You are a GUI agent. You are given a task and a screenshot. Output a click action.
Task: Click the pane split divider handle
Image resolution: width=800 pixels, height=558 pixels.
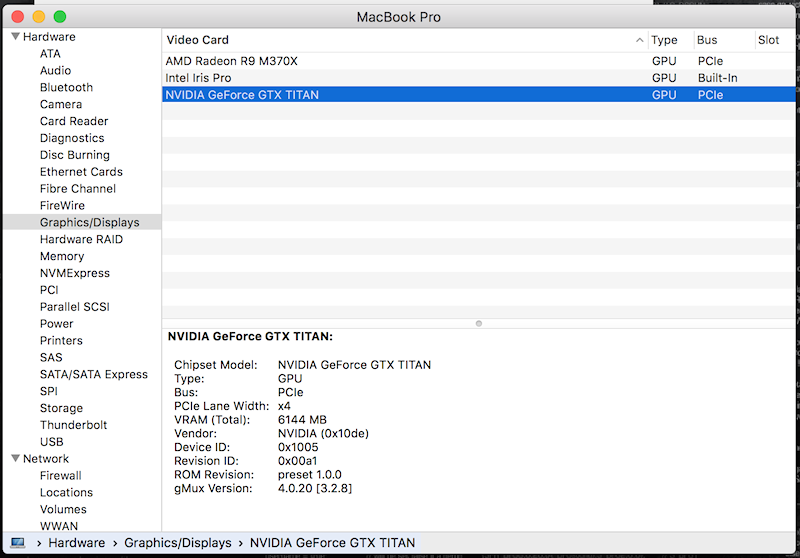point(479,323)
